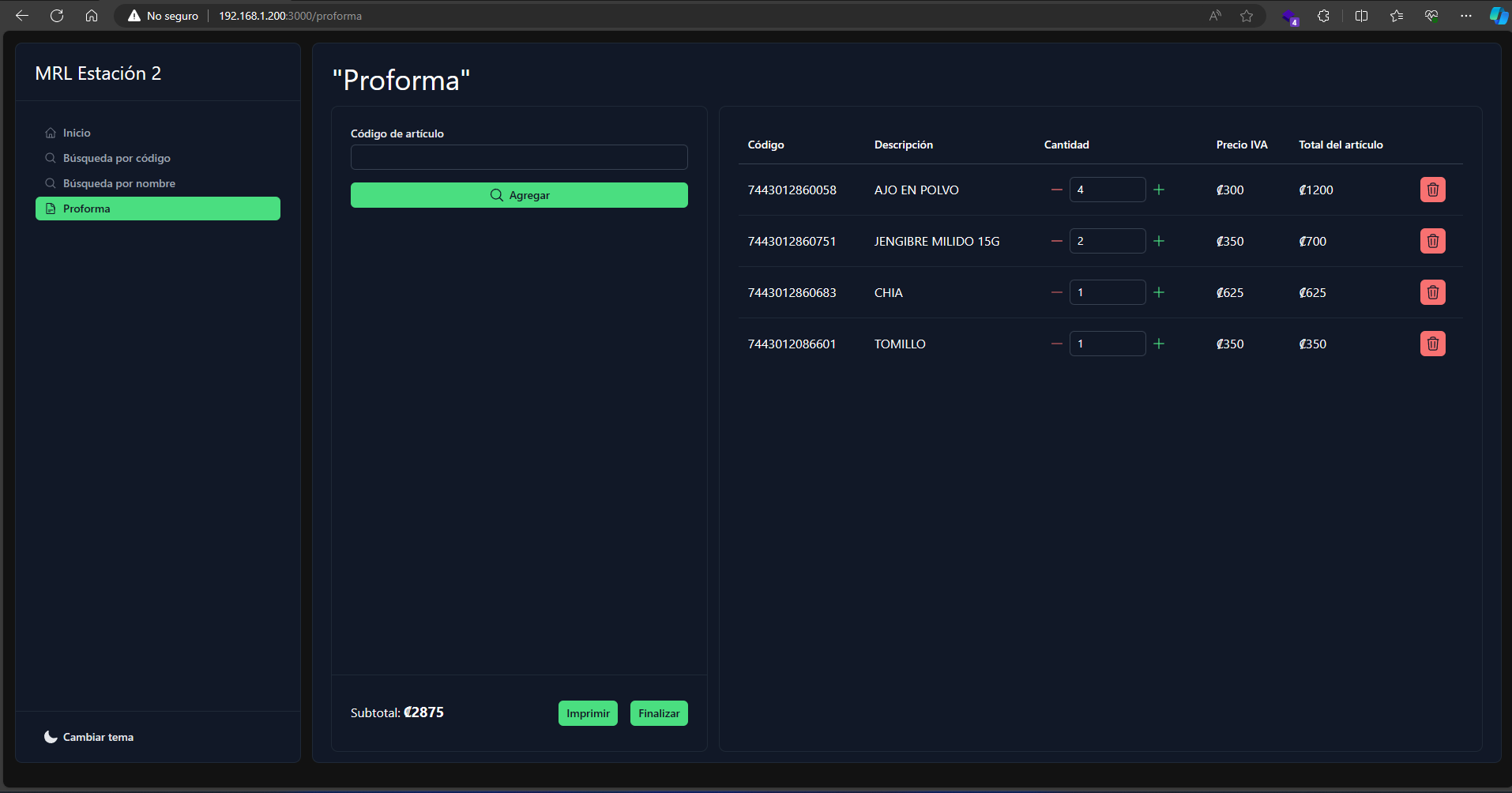Delete the TOMILLO row

[1432, 344]
